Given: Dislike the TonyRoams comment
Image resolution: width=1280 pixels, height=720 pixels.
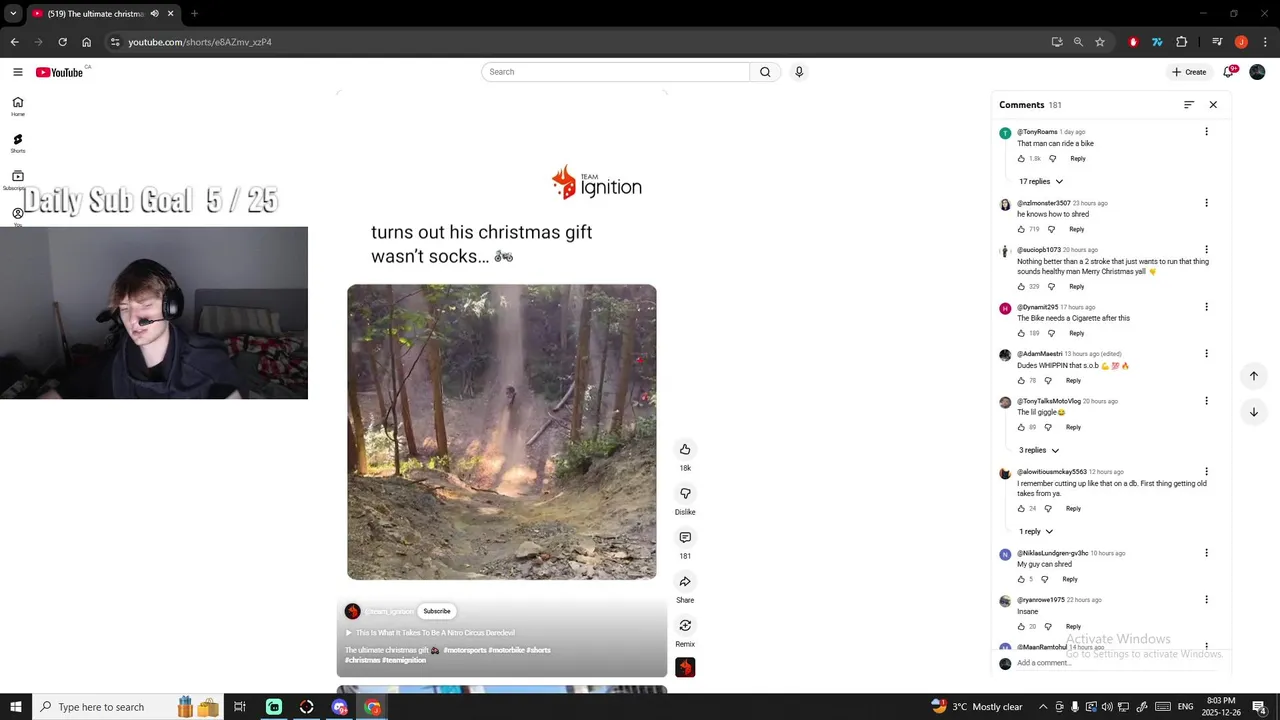Looking at the screenshot, I should point(1052,158).
